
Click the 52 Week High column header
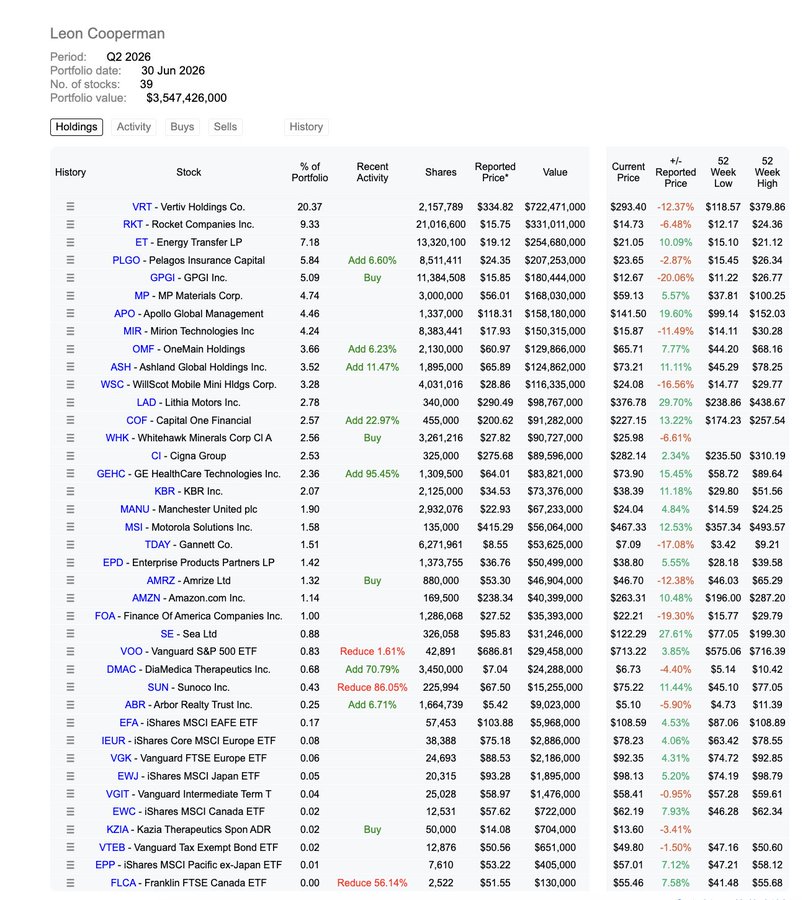[x=767, y=172]
